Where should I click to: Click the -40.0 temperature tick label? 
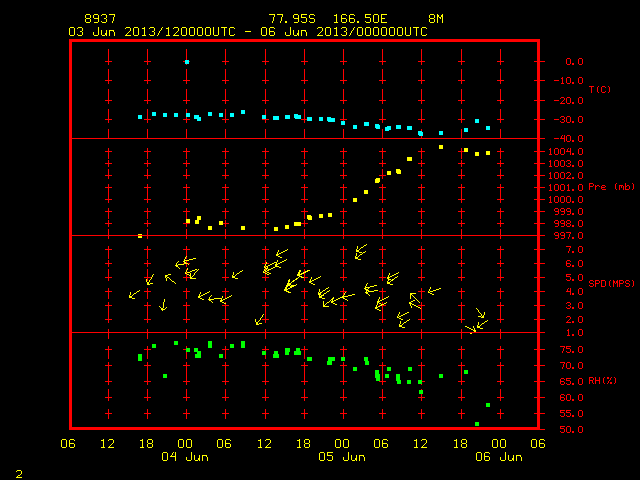(x=569, y=139)
